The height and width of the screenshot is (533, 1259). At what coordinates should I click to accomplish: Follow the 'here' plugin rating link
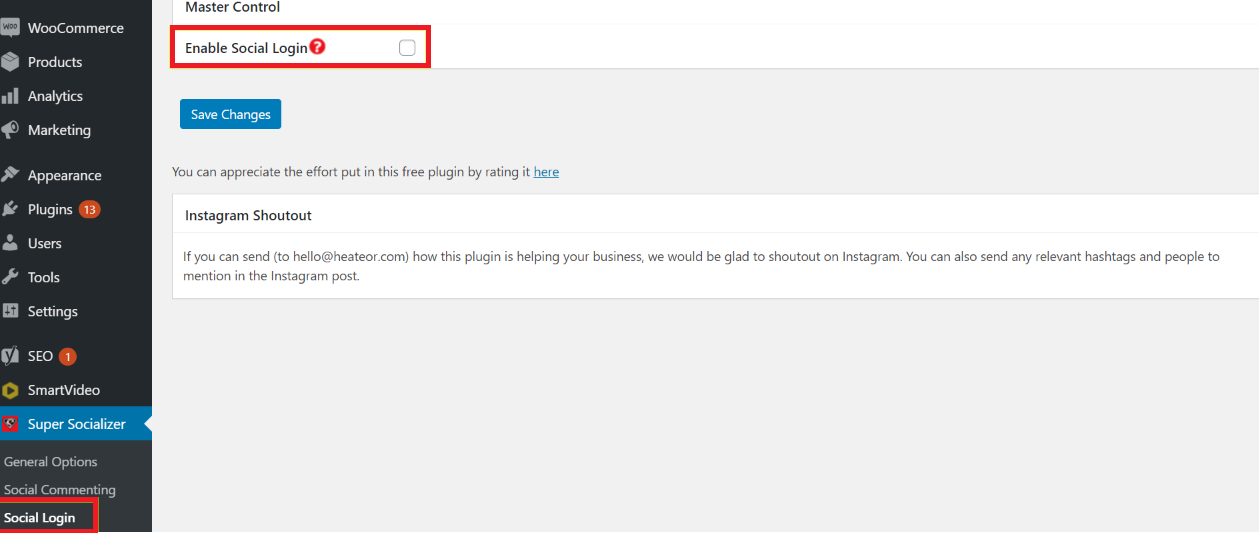point(546,172)
